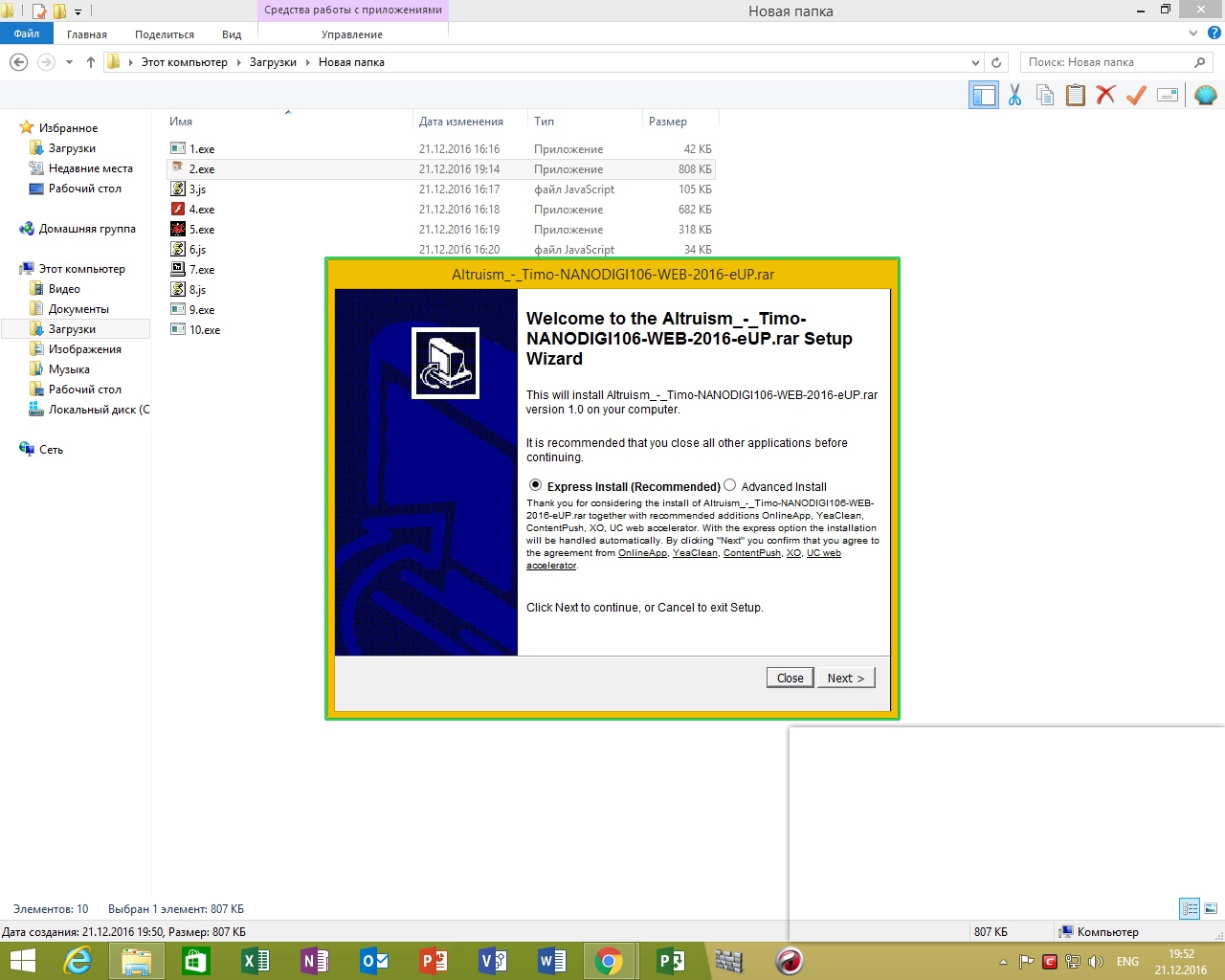
Task: Expand 'Загрузки' breadcrumb arrow
Action: tap(307, 62)
